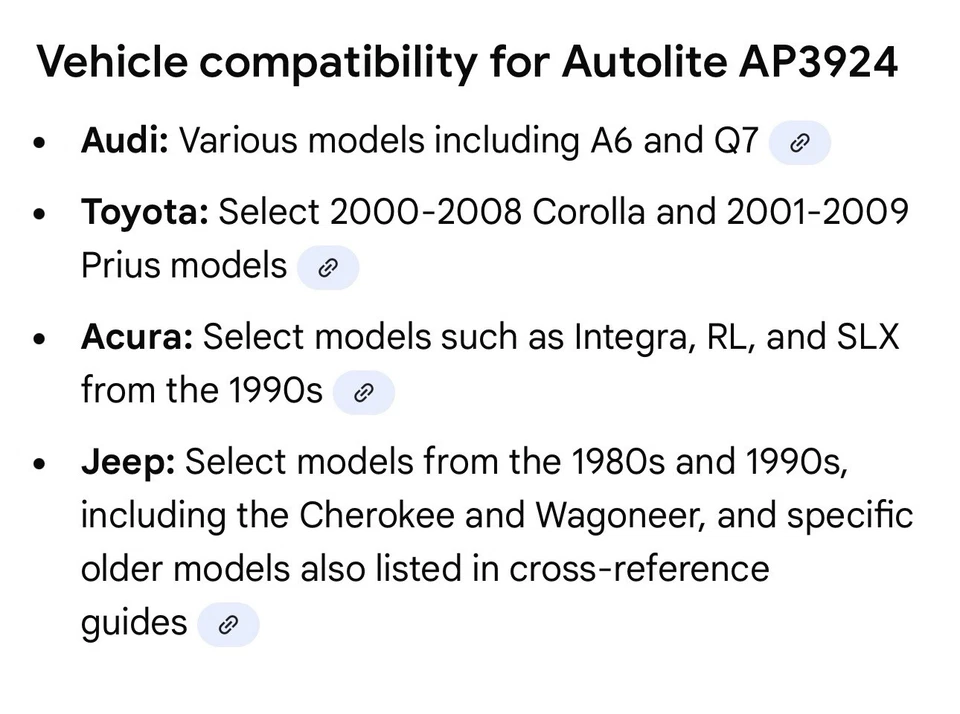Click the Vehicle compatibility for Autolite AP3924 heading
This screenshot has height=714, width=960.
467,63
